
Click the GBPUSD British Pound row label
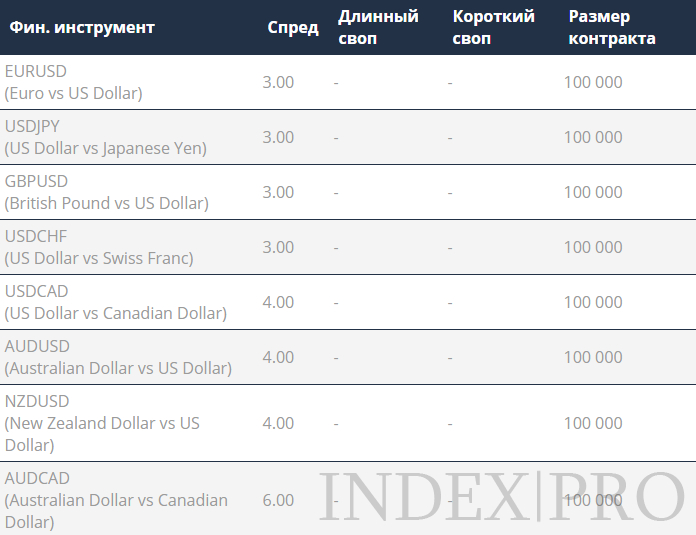[107, 192]
